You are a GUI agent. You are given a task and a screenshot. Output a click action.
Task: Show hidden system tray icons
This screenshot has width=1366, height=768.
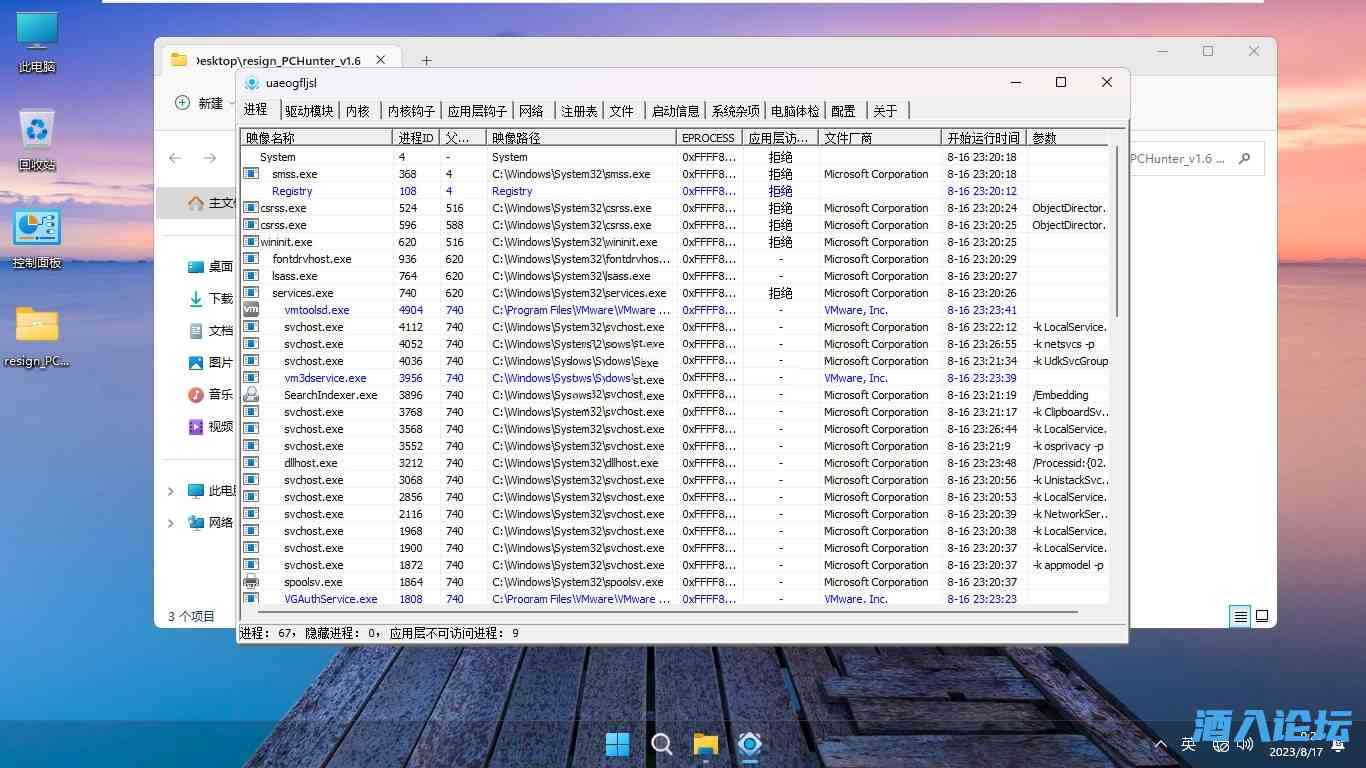coord(1160,744)
